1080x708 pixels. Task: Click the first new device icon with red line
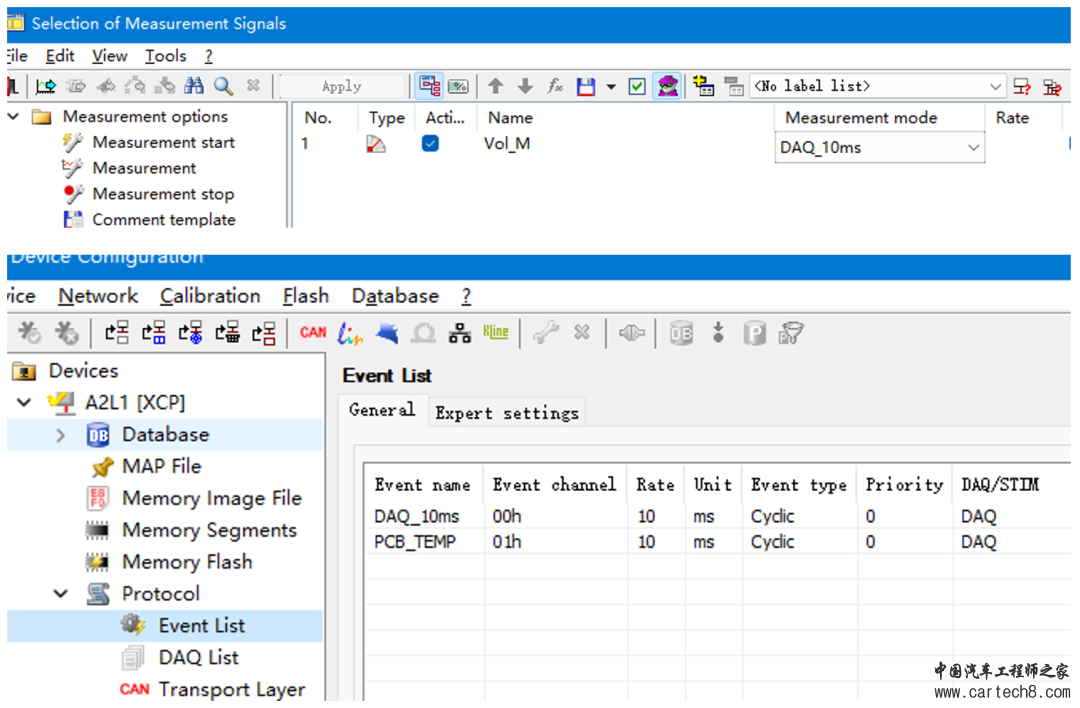[x=117, y=333]
